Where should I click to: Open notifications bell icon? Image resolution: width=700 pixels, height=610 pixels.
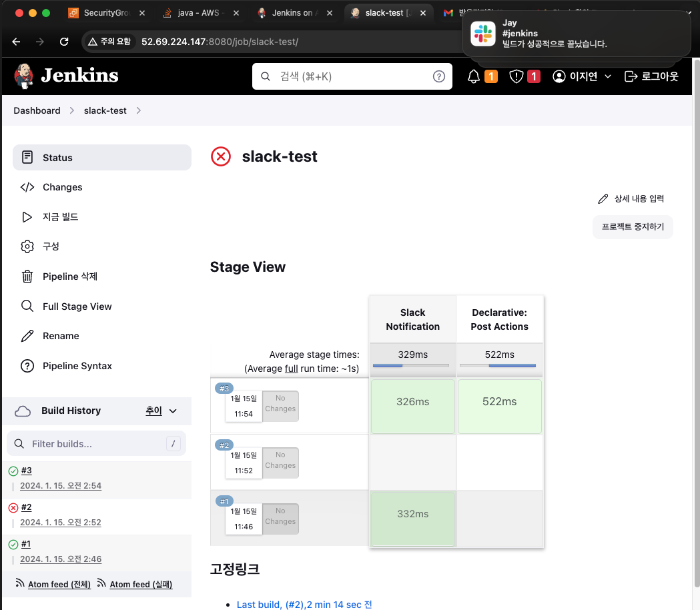[474, 76]
